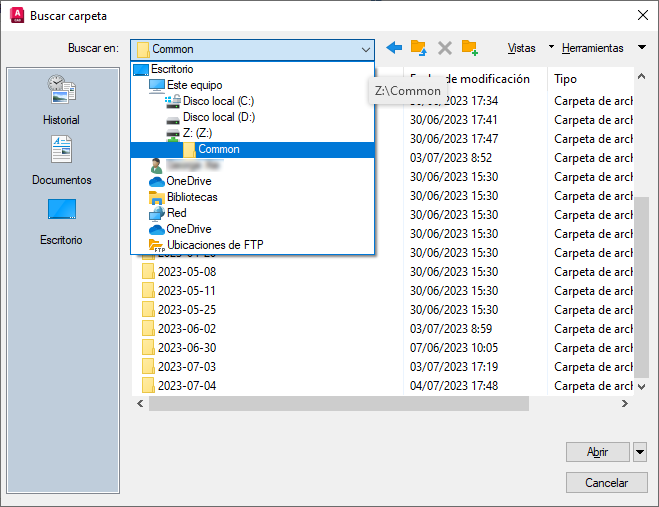Click the Abrir button

pyautogui.click(x=597, y=452)
